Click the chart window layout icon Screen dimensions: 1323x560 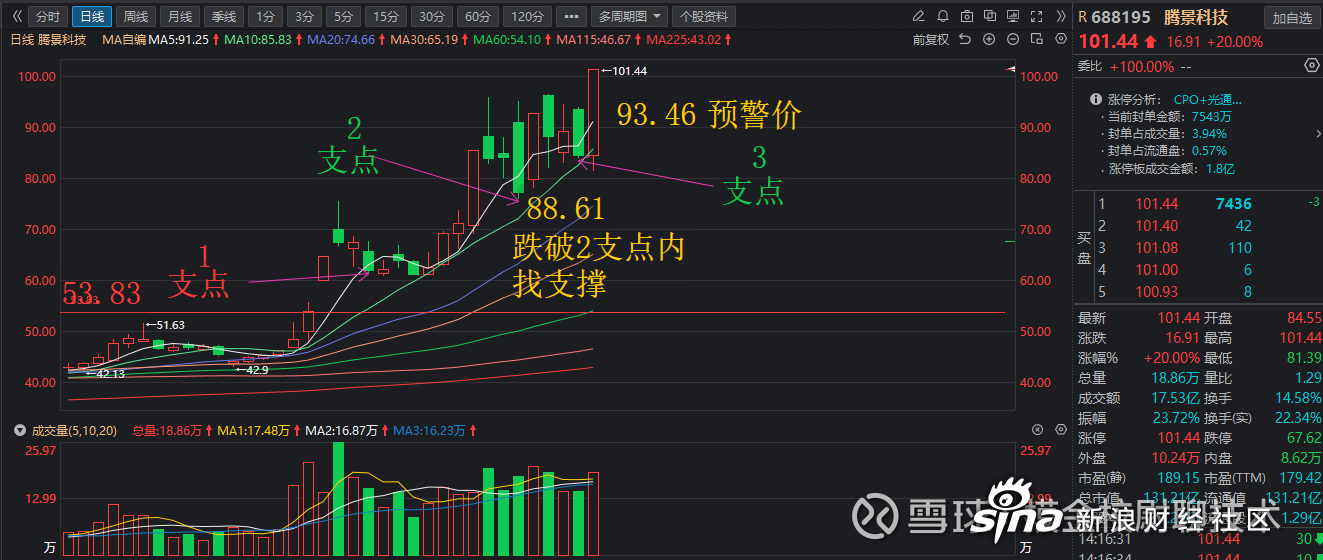[x=1036, y=39]
